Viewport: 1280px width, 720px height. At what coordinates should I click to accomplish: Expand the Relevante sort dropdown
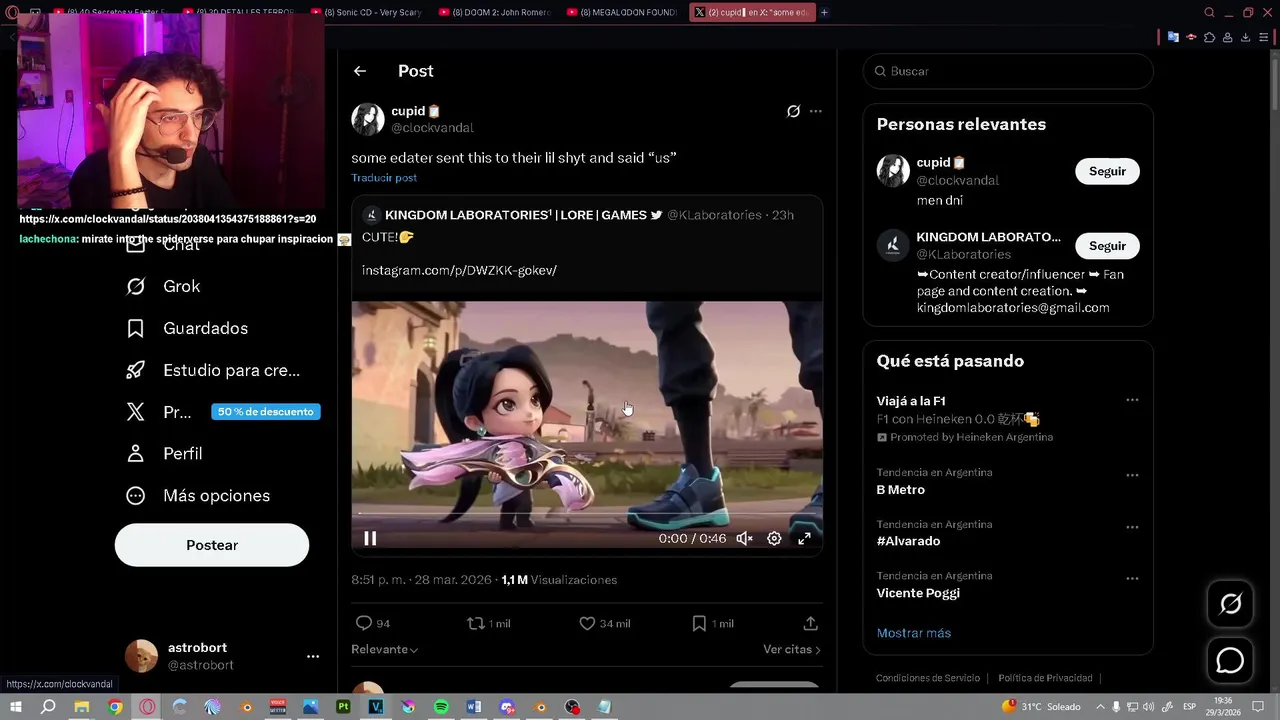coord(385,649)
